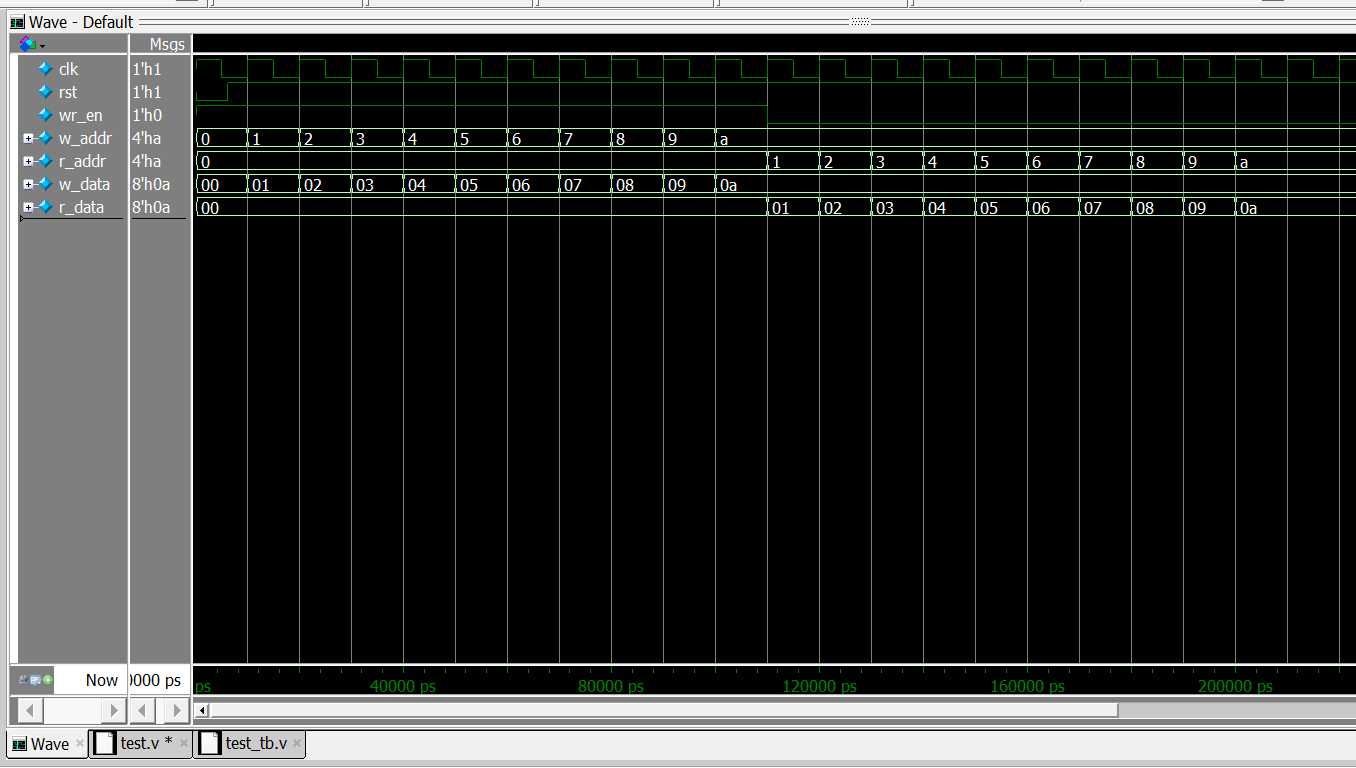1356x768 pixels.
Task: Click the Now time value in ps
Action: pos(157,680)
